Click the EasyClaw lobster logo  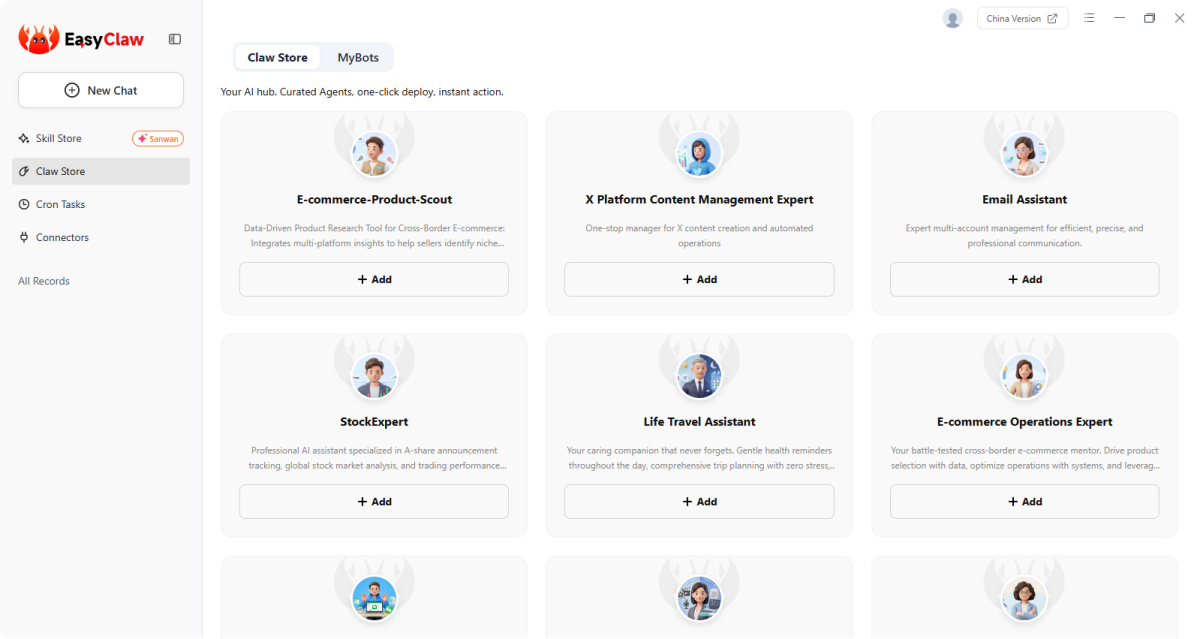(39, 39)
